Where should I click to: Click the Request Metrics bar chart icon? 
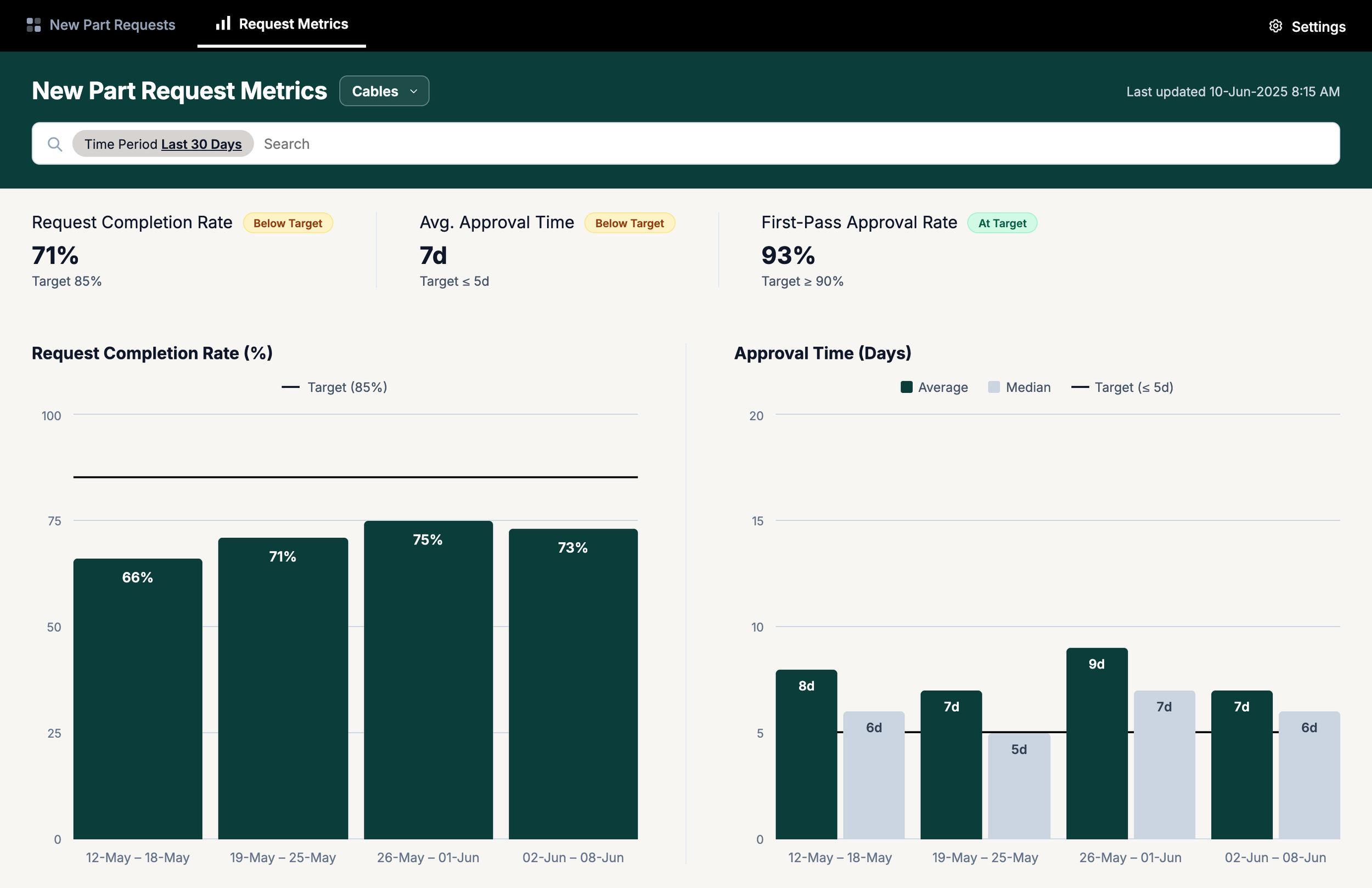[223, 23]
